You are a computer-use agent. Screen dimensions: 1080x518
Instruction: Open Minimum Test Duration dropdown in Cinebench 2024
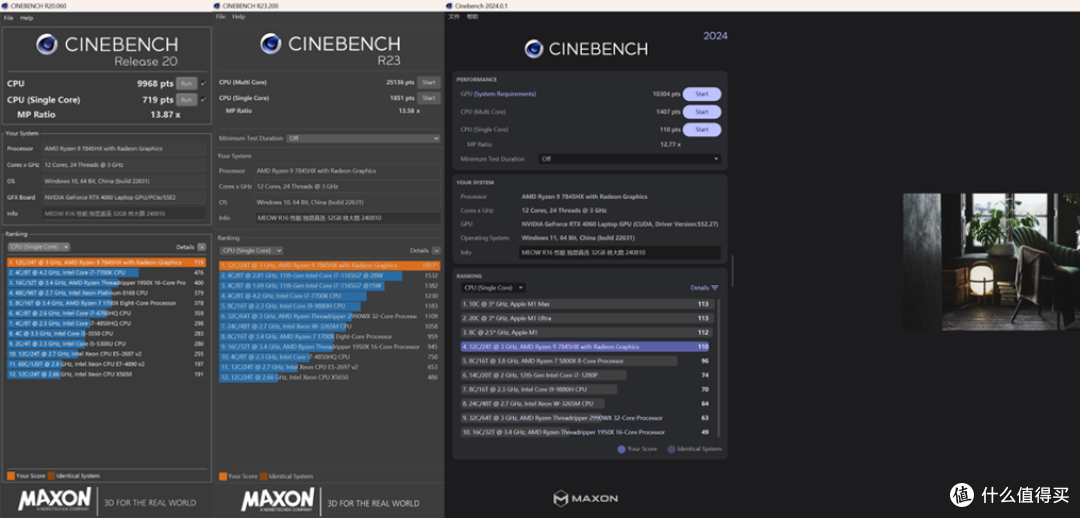point(630,158)
